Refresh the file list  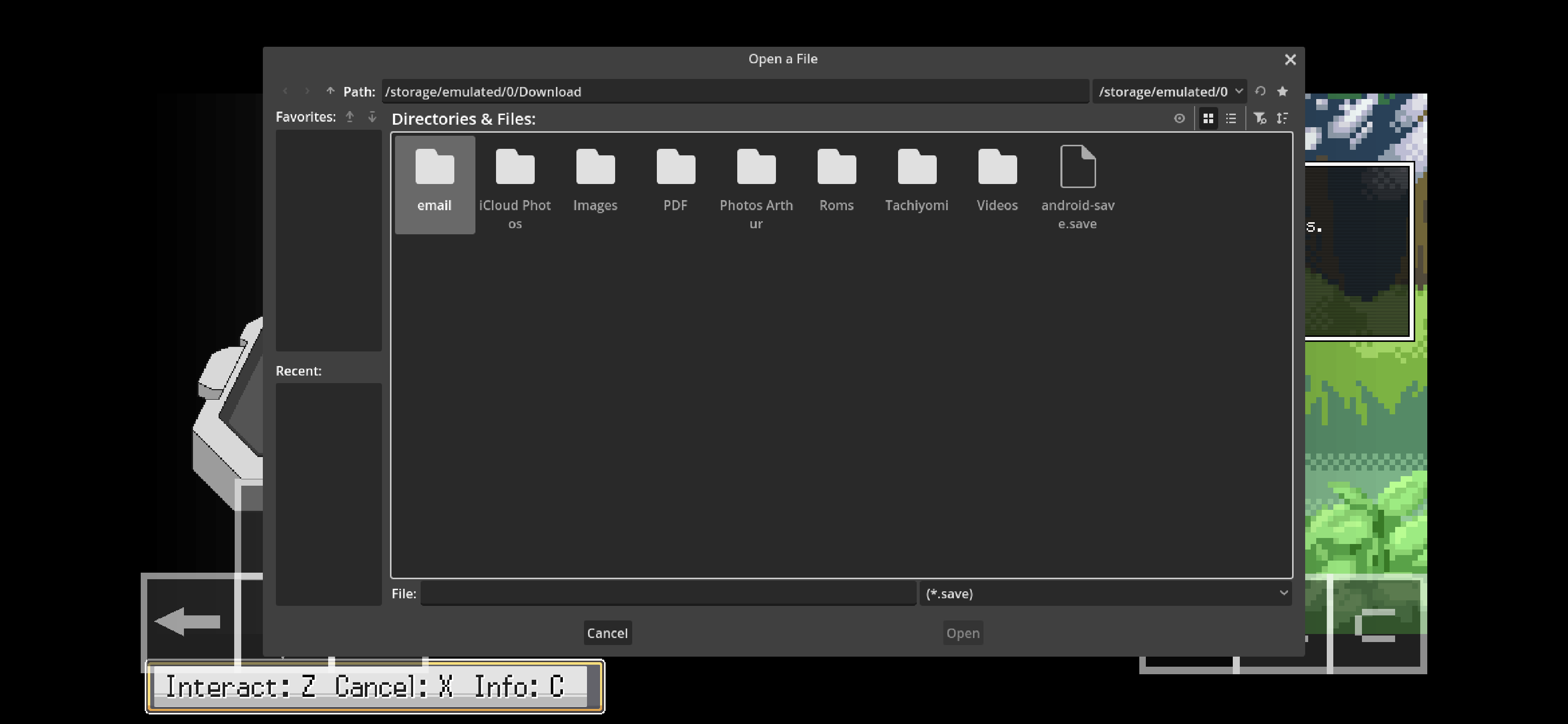(1260, 92)
